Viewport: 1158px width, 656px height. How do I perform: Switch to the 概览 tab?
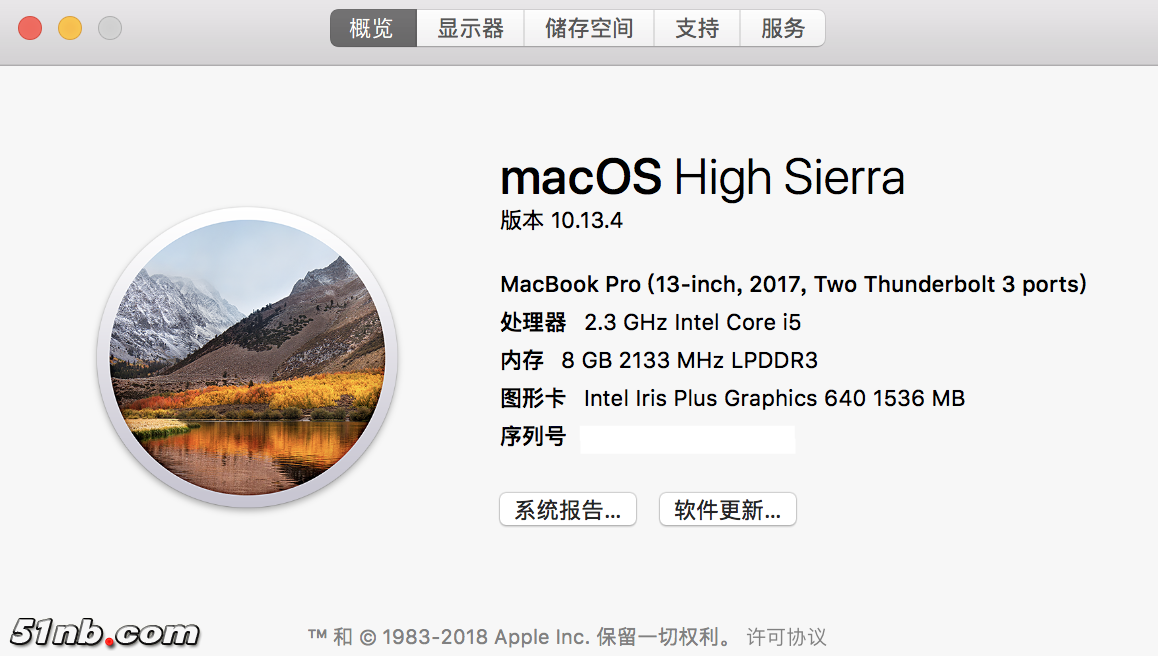[372, 29]
